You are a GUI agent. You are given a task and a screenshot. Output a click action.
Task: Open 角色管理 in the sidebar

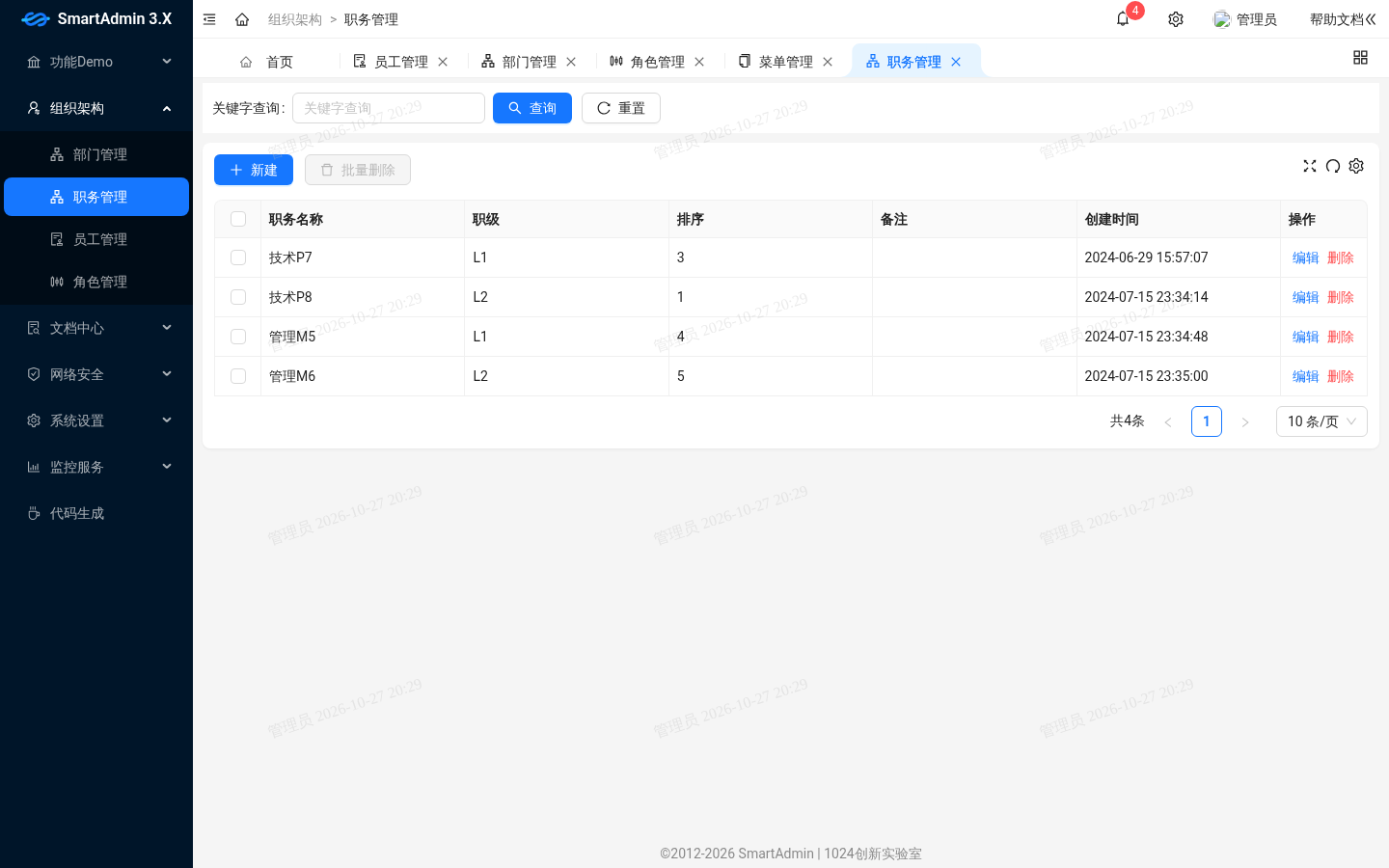[96, 282]
